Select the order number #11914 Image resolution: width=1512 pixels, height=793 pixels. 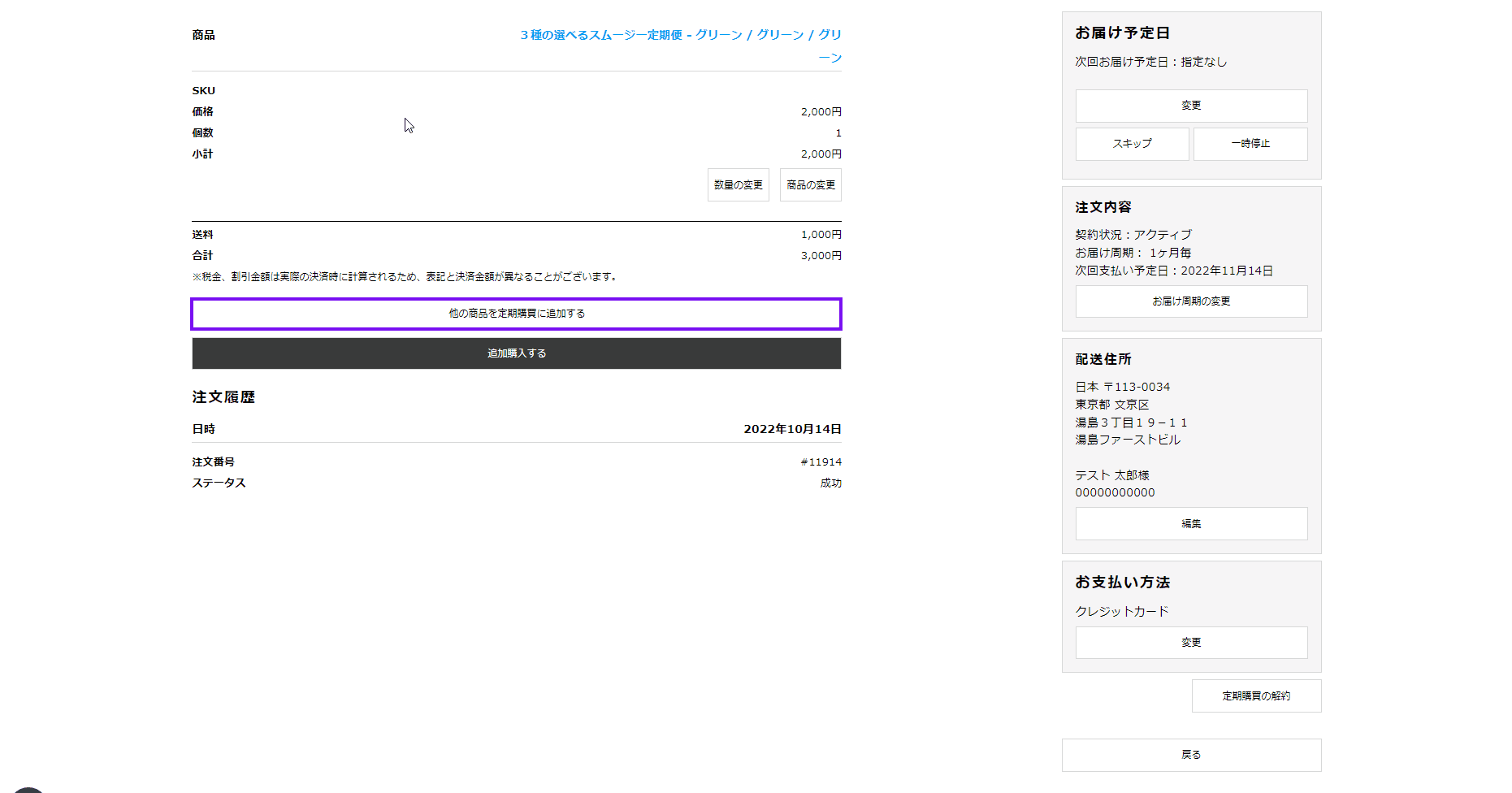821,462
